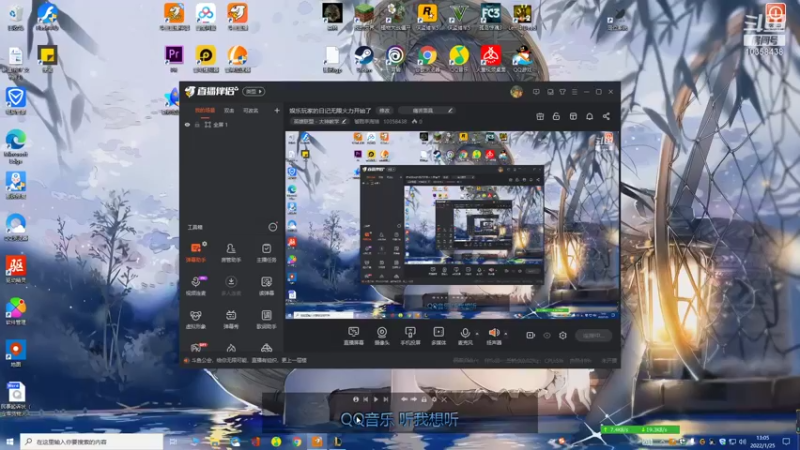
Task: Open the 弹幕助手 danmaku assistant tool
Action: [195, 252]
